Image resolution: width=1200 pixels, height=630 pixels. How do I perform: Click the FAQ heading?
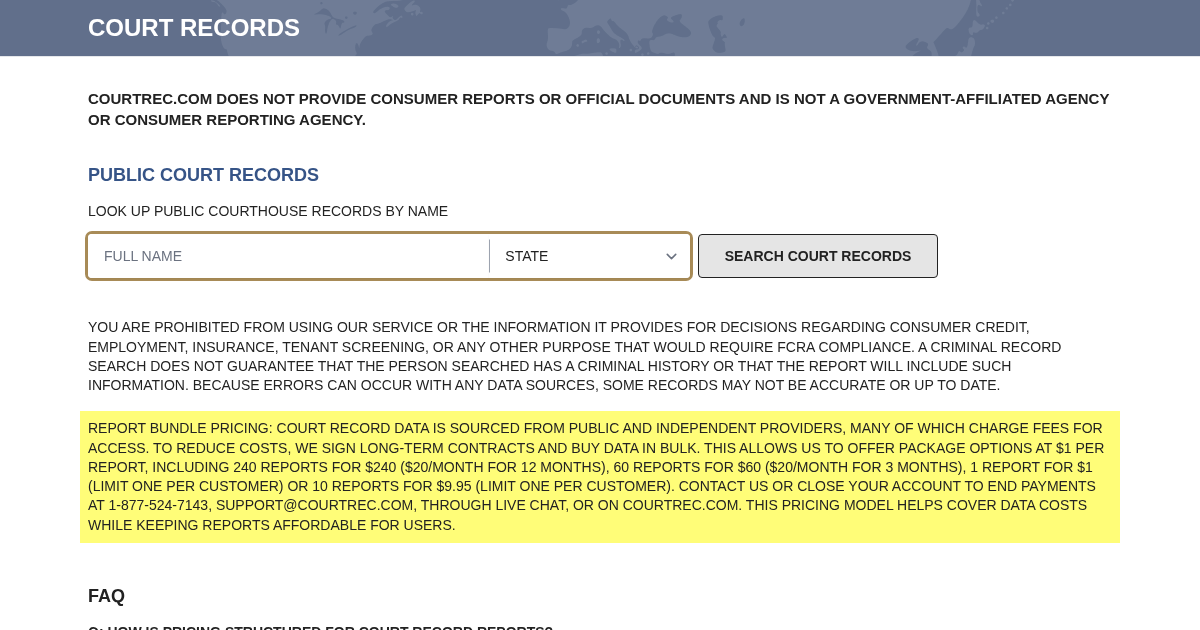point(106,596)
